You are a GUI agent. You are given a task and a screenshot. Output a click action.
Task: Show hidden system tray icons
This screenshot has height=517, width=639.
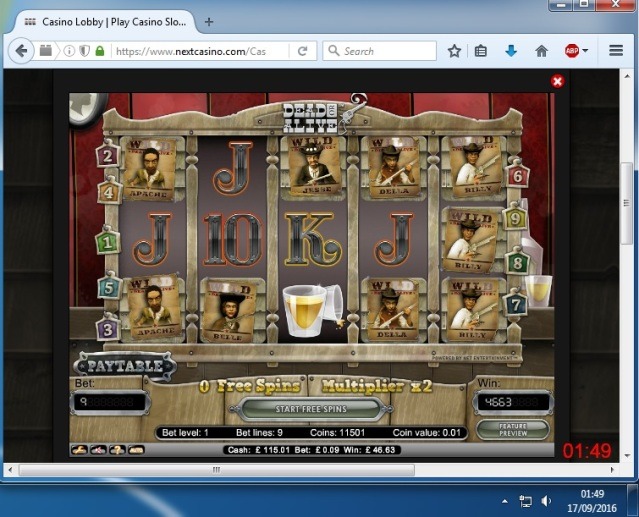point(505,501)
